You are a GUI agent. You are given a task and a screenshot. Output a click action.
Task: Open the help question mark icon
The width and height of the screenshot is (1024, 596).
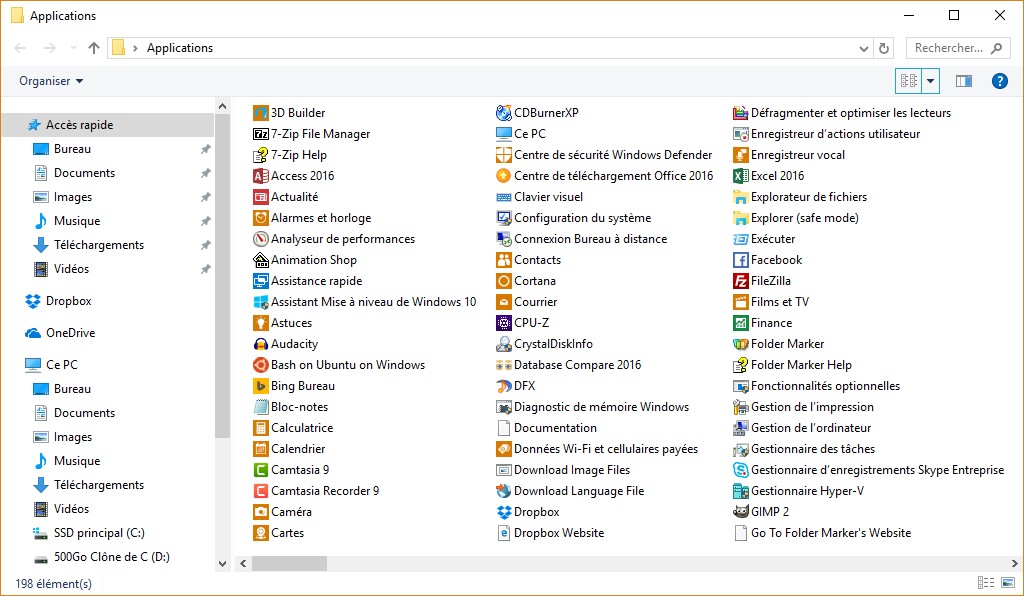(999, 81)
